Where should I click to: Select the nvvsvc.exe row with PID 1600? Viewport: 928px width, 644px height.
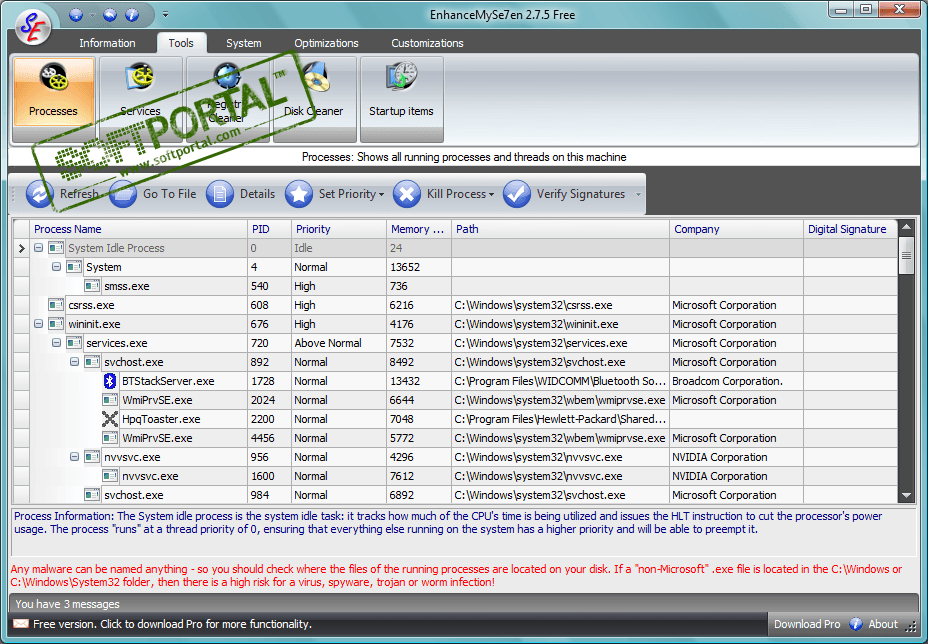(455, 476)
